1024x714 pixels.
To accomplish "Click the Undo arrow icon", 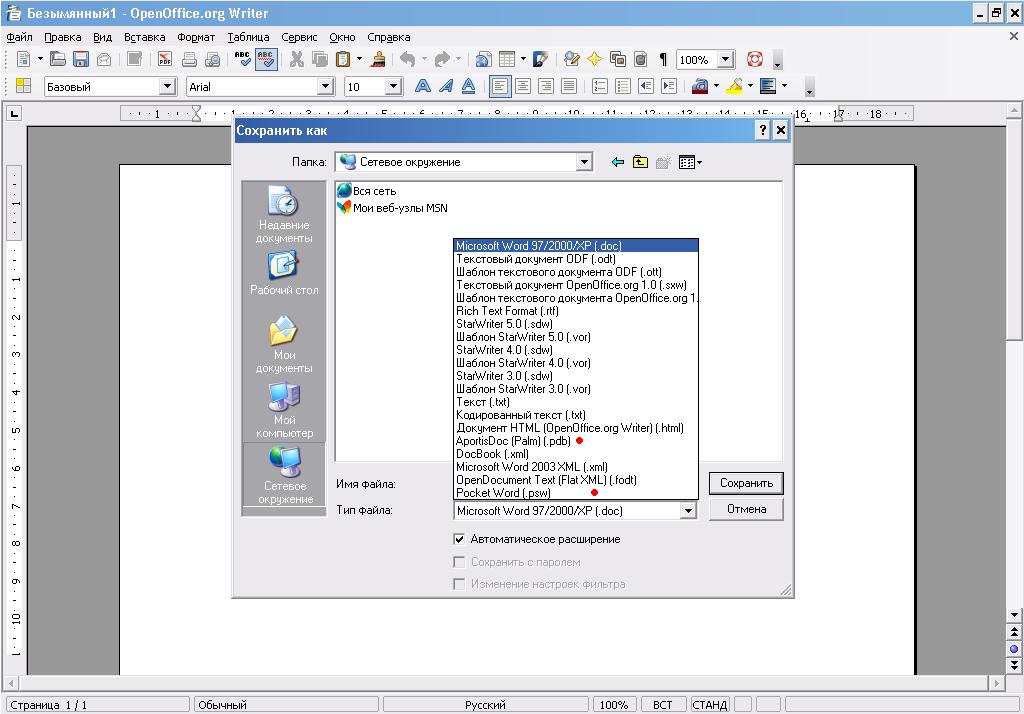I will [x=408, y=59].
